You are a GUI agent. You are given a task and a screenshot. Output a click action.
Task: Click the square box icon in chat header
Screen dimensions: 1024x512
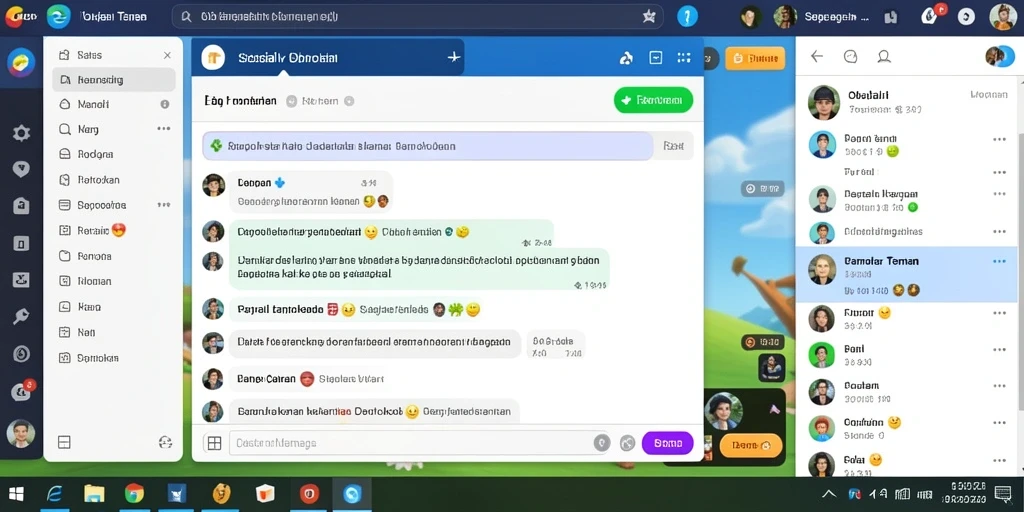pyautogui.click(x=656, y=58)
